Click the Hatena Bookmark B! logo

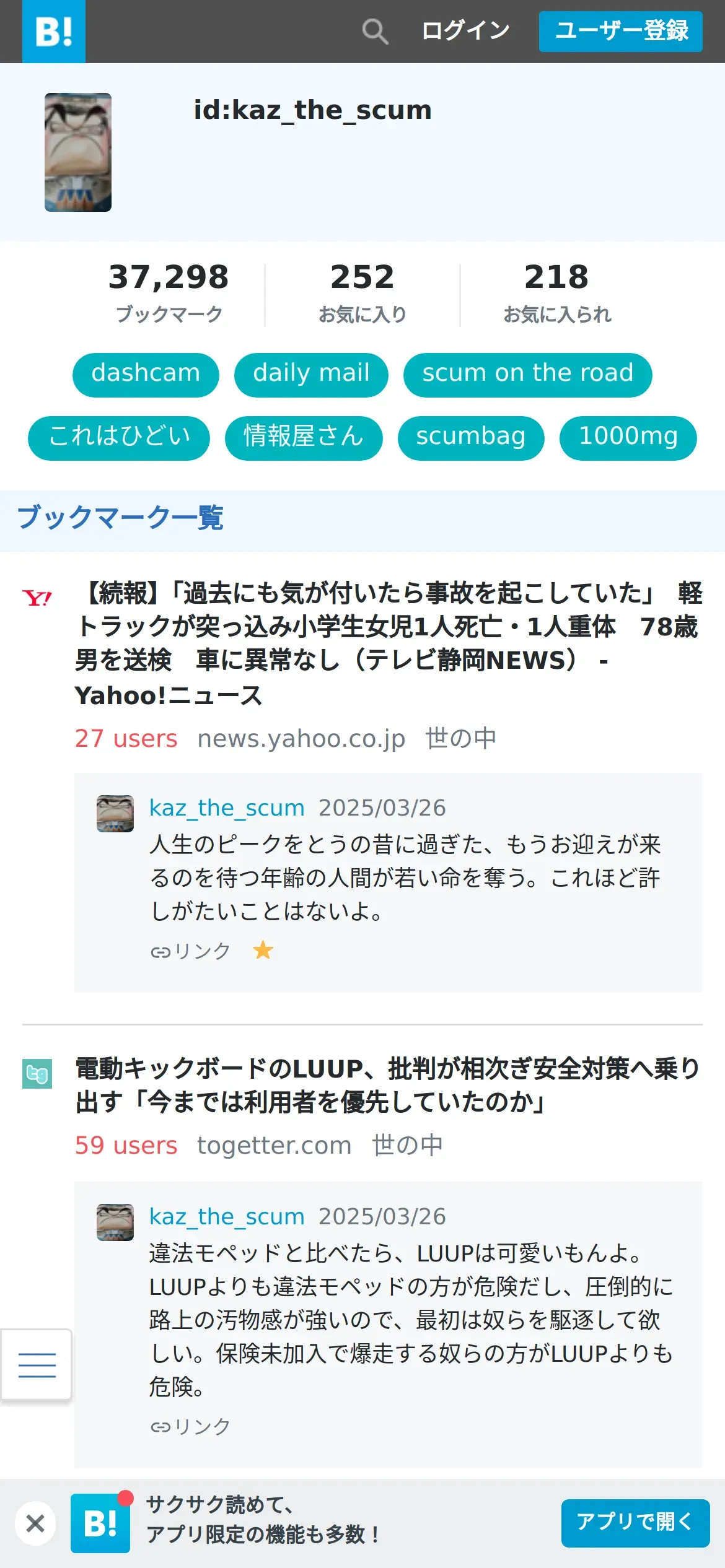[54, 32]
